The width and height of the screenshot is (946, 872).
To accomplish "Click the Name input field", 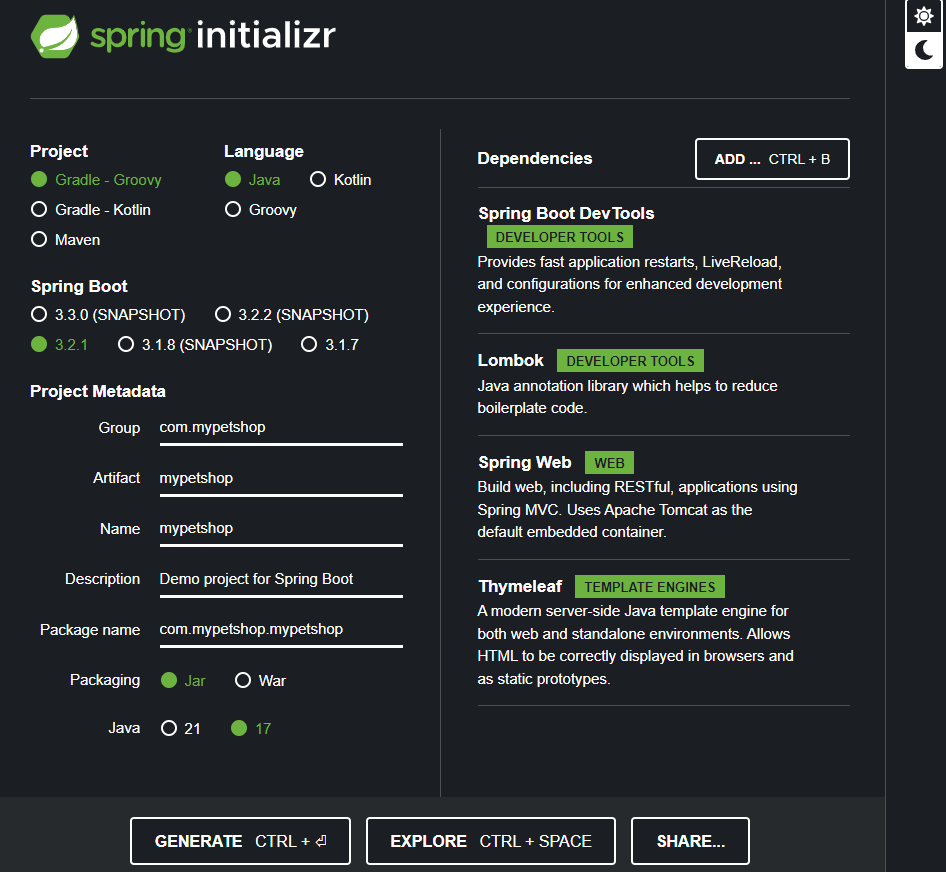I will (x=281, y=529).
